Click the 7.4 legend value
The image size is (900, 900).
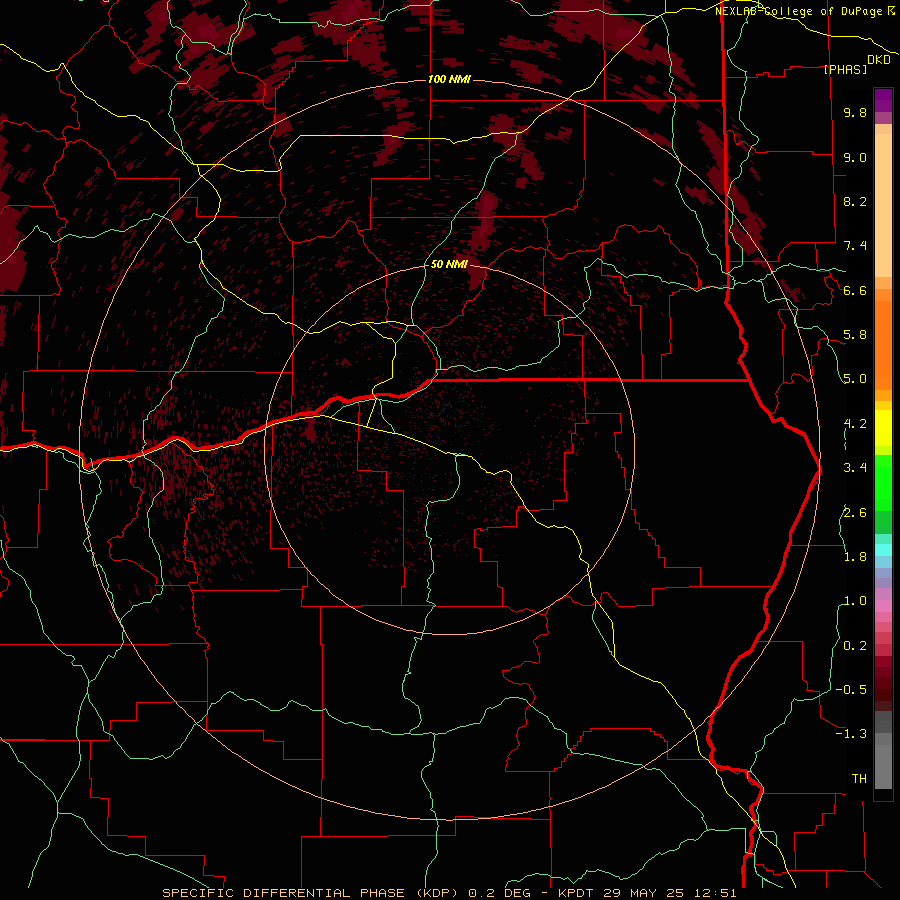855,246
